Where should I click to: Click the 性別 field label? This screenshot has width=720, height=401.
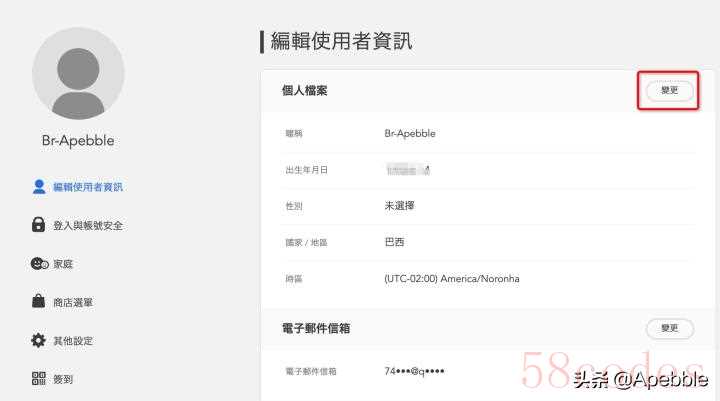(294, 206)
